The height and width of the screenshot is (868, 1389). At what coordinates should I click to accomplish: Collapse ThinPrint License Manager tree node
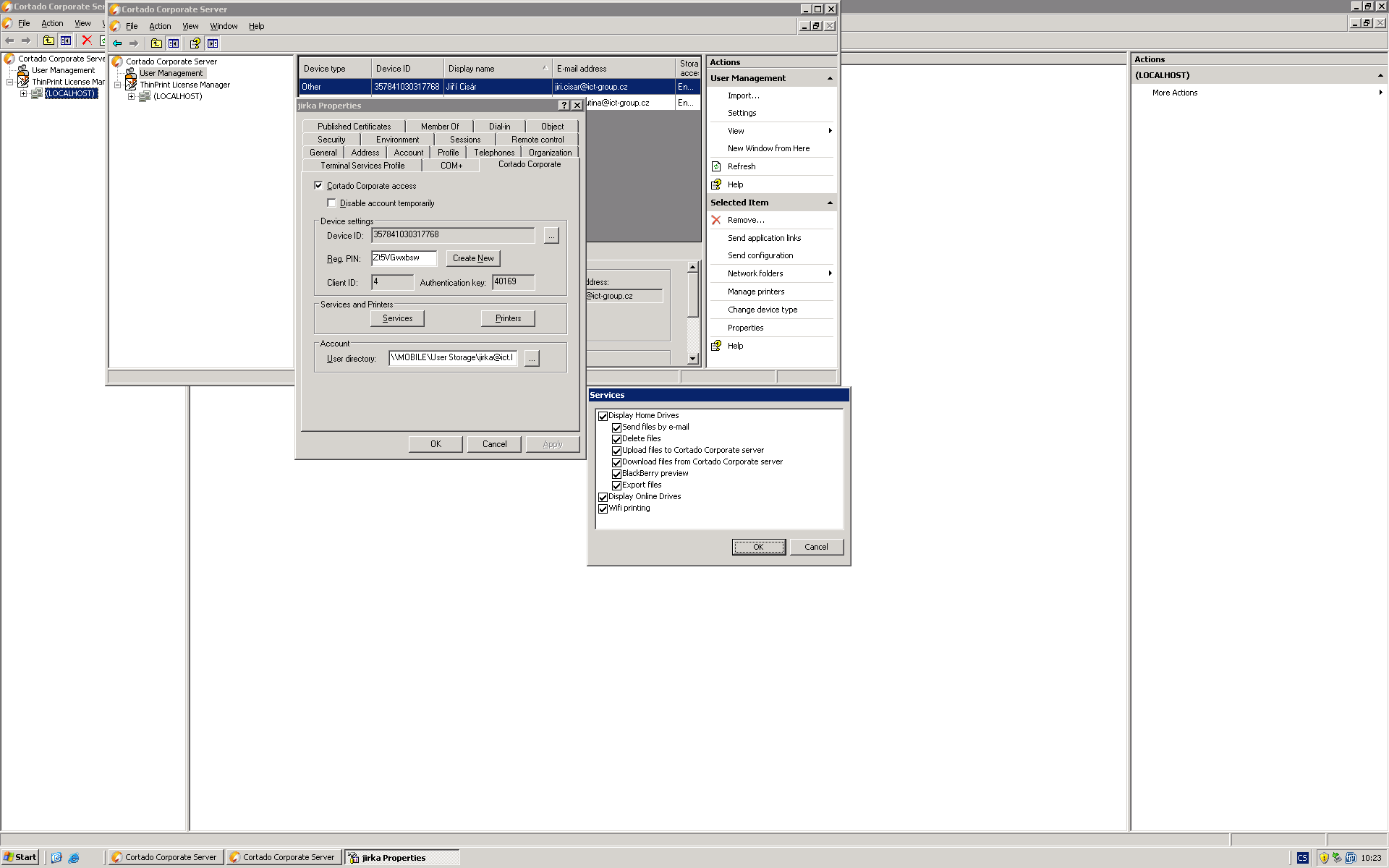coord(118,85)
